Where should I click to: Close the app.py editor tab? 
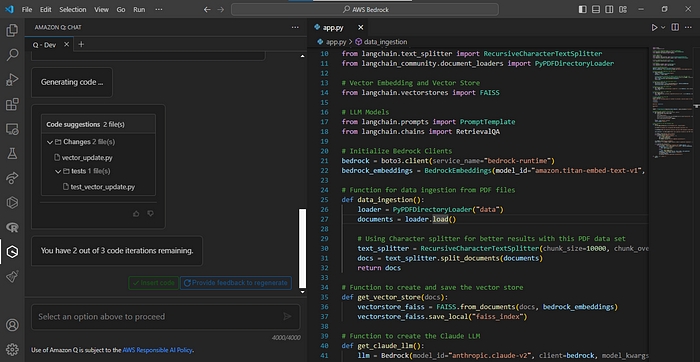pos(361,28)
